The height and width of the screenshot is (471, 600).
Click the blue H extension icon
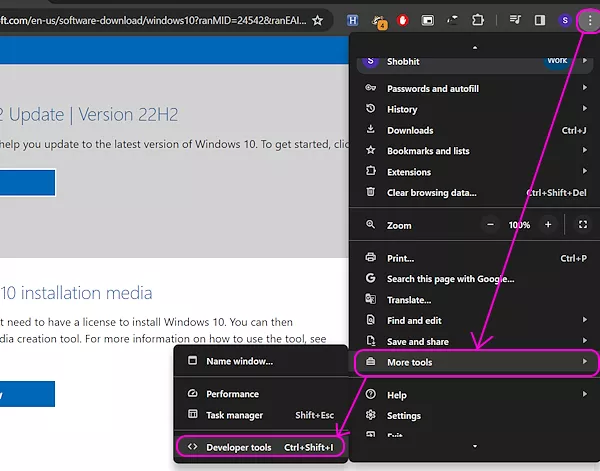click(353, 20)
